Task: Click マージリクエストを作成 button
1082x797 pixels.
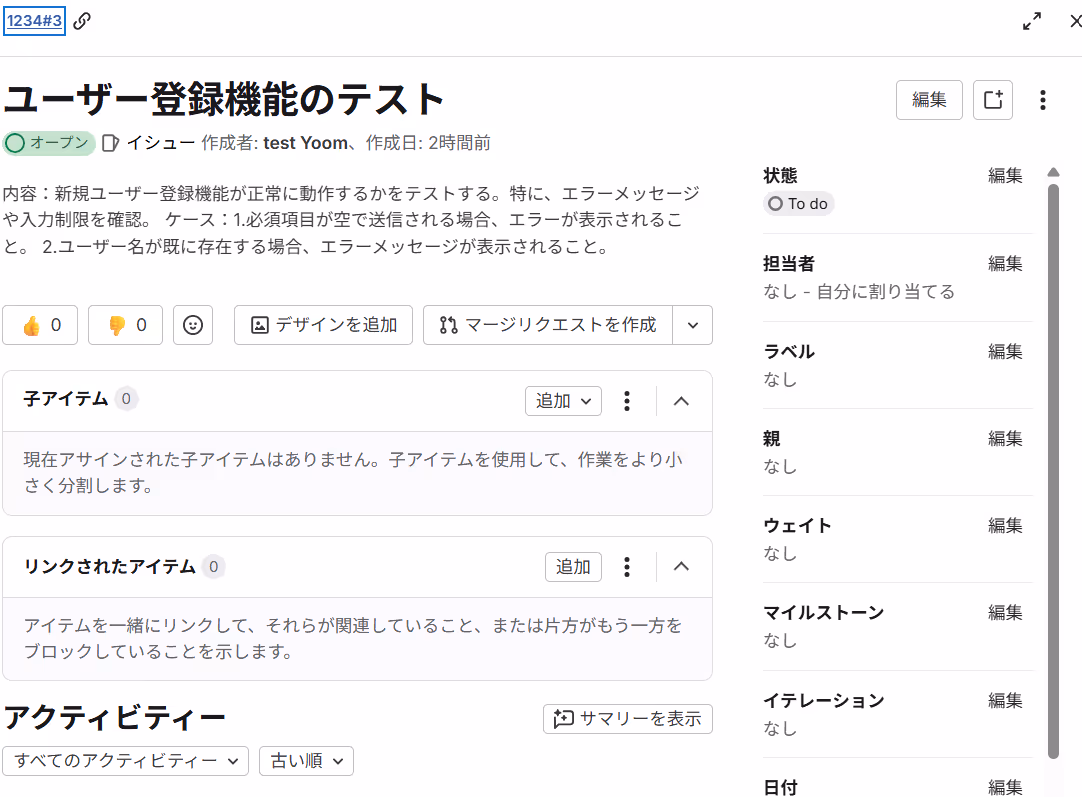Action: 548,325
